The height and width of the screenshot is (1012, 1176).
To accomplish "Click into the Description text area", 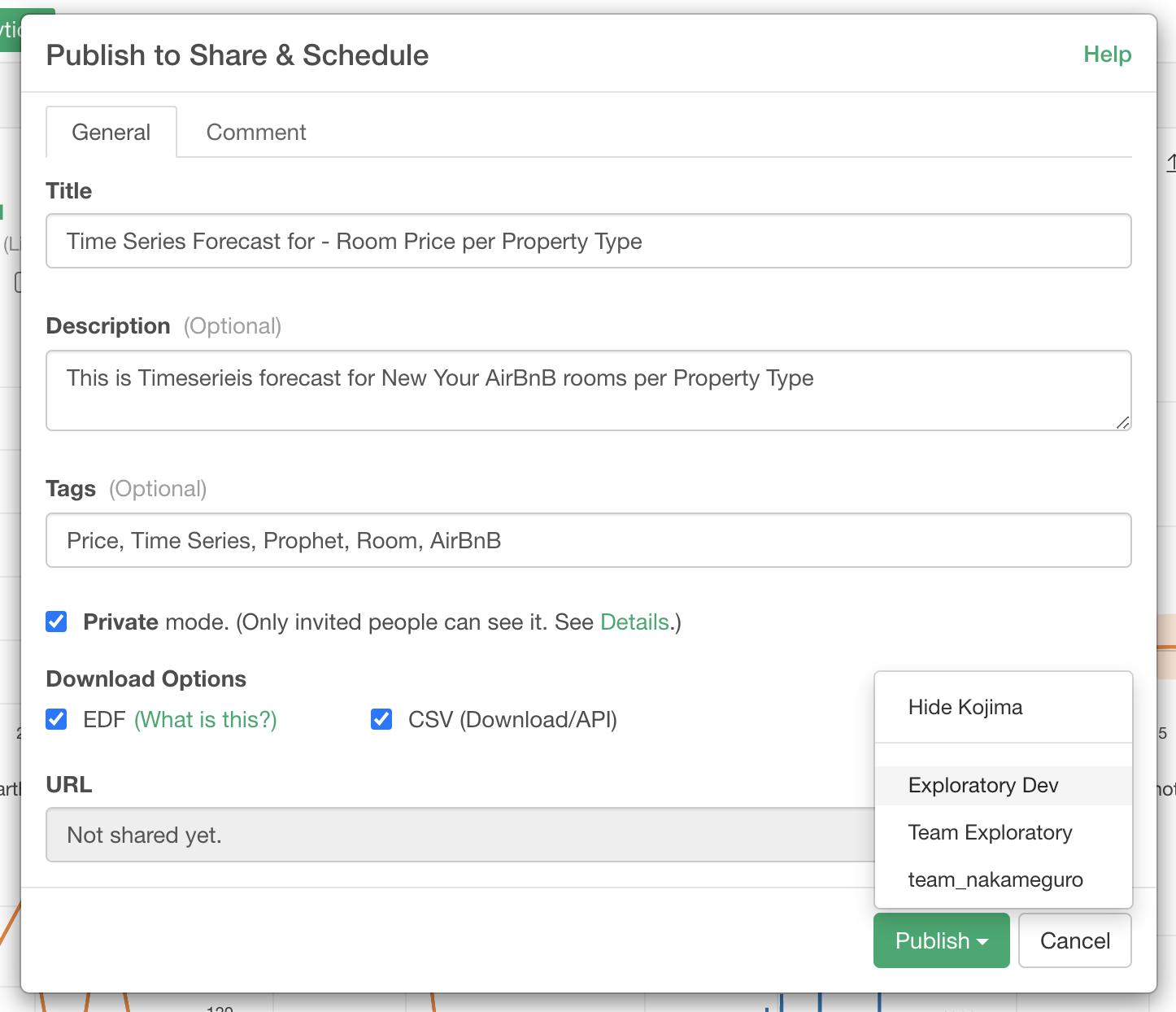I will click(588, 390).
